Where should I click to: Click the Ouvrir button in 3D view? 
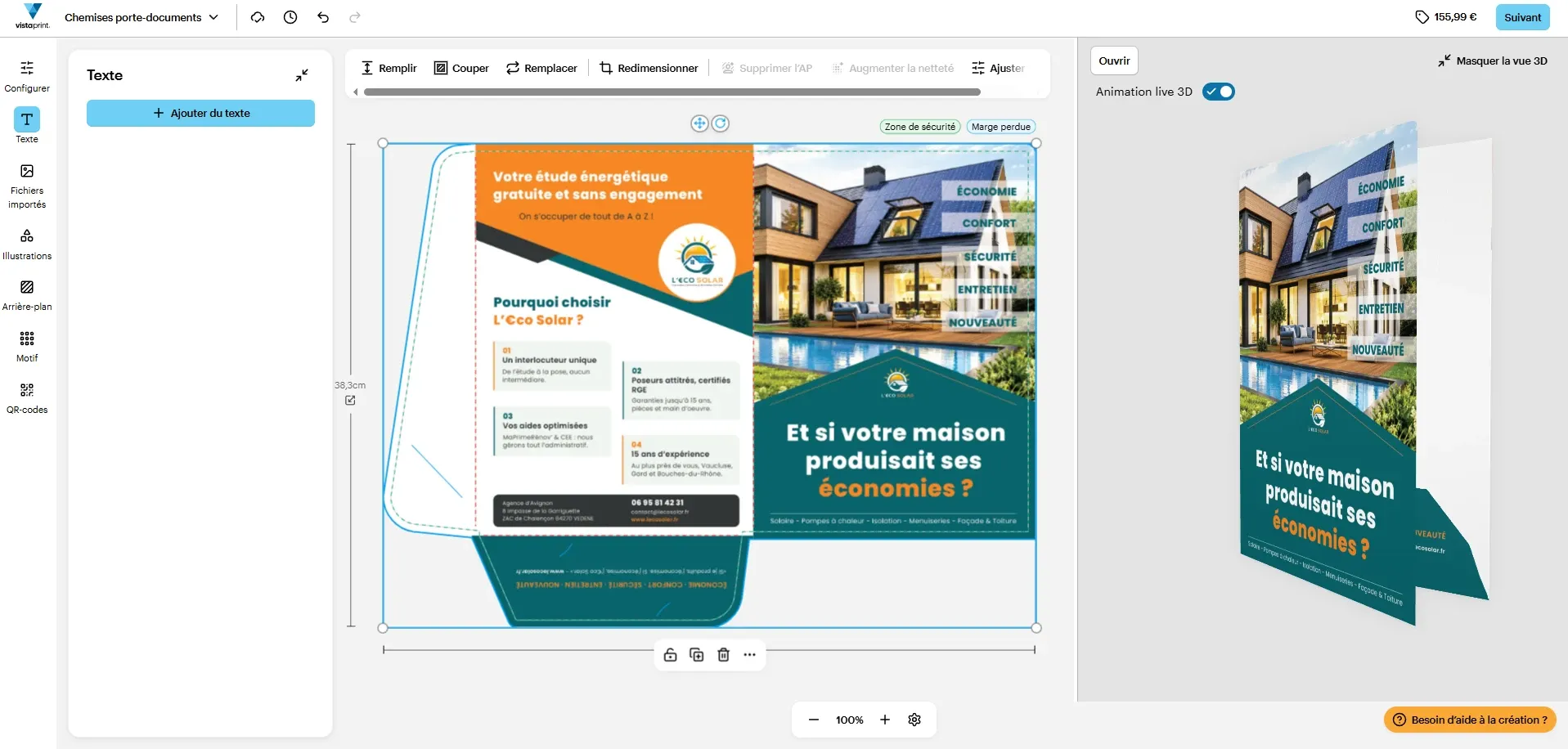click(x=1114, y=61)
